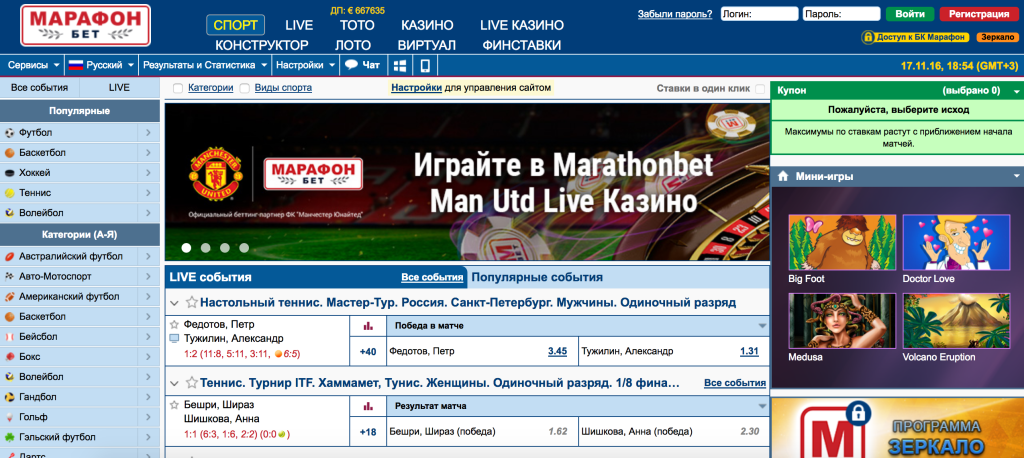Open statistics chart icon for Федотов match

tap(367, 325)
